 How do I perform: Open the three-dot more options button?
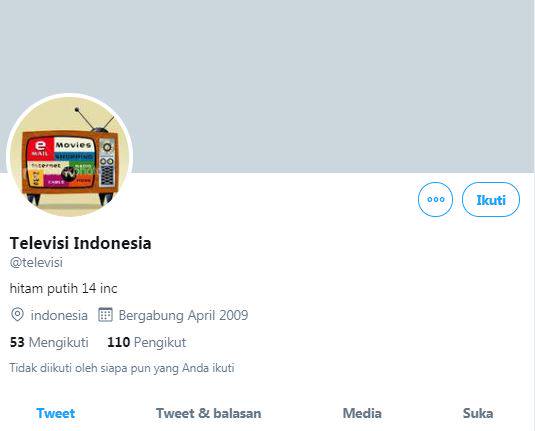click(x=435, y=200)
